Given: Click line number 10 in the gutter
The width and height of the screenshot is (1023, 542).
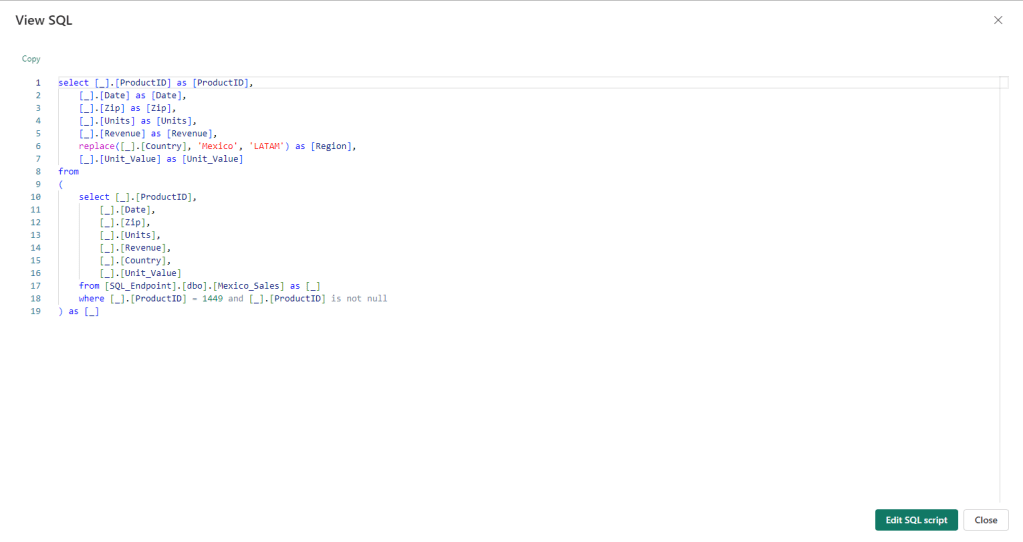Looking at the screenshot, I should (x=36, y=197).
